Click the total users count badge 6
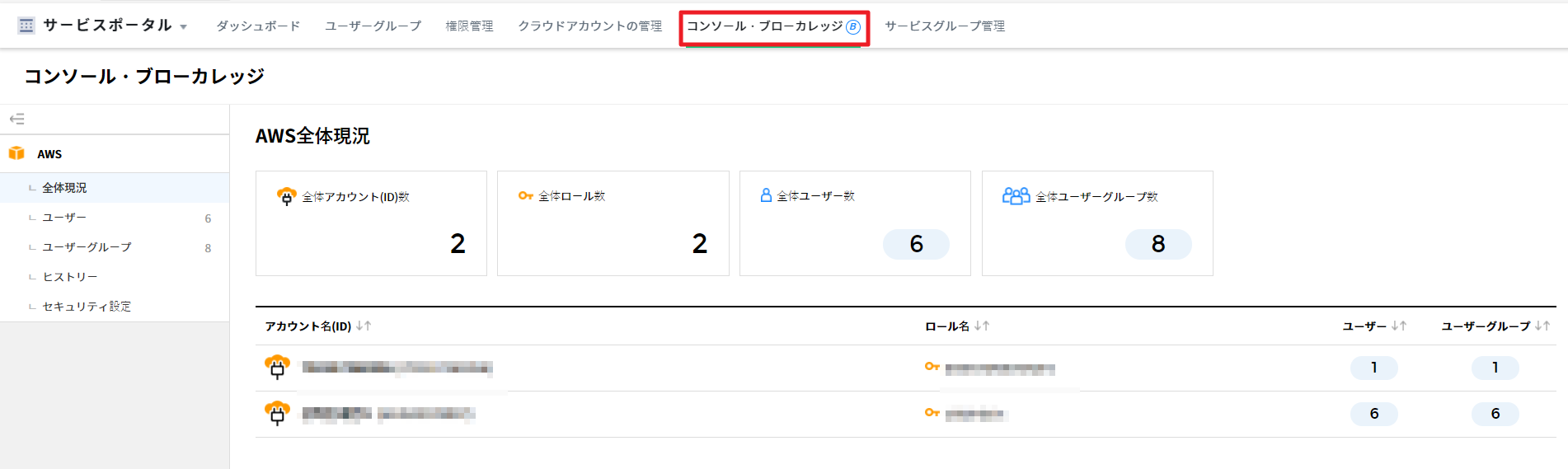This screenshot has width=1568, height=469. (916, 244)
